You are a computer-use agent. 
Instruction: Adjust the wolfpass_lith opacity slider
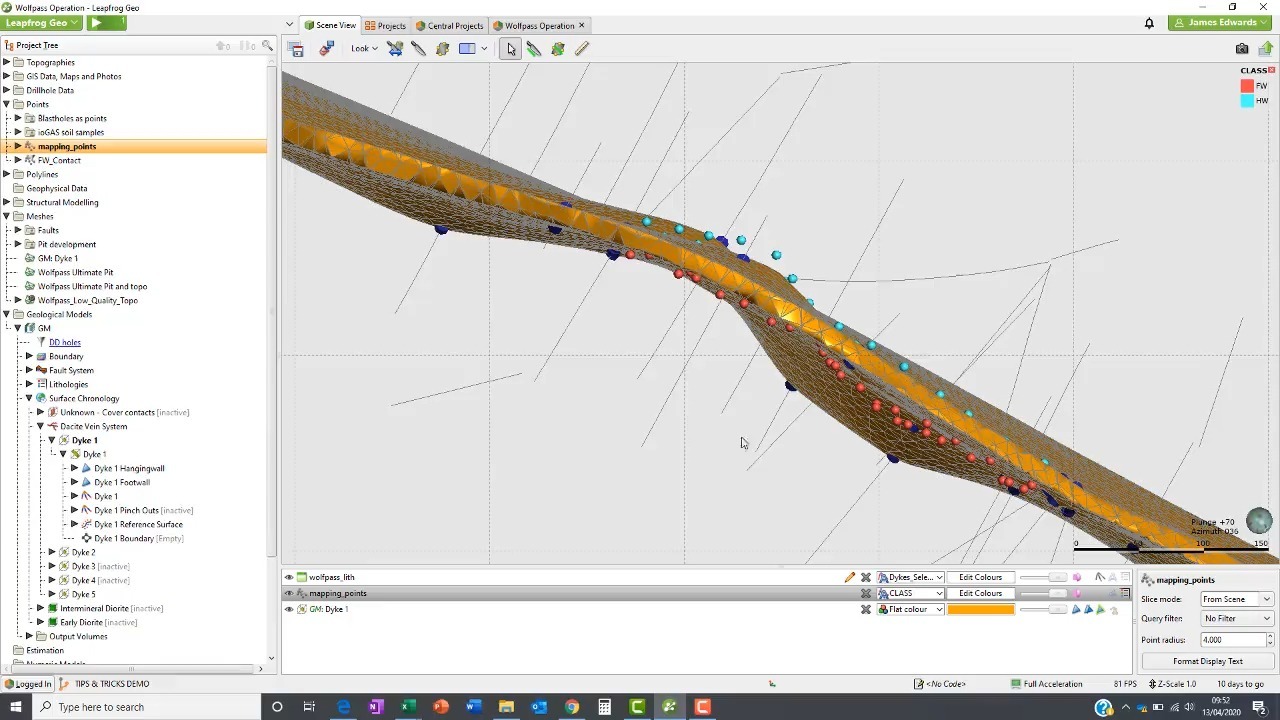(1044, 577)
